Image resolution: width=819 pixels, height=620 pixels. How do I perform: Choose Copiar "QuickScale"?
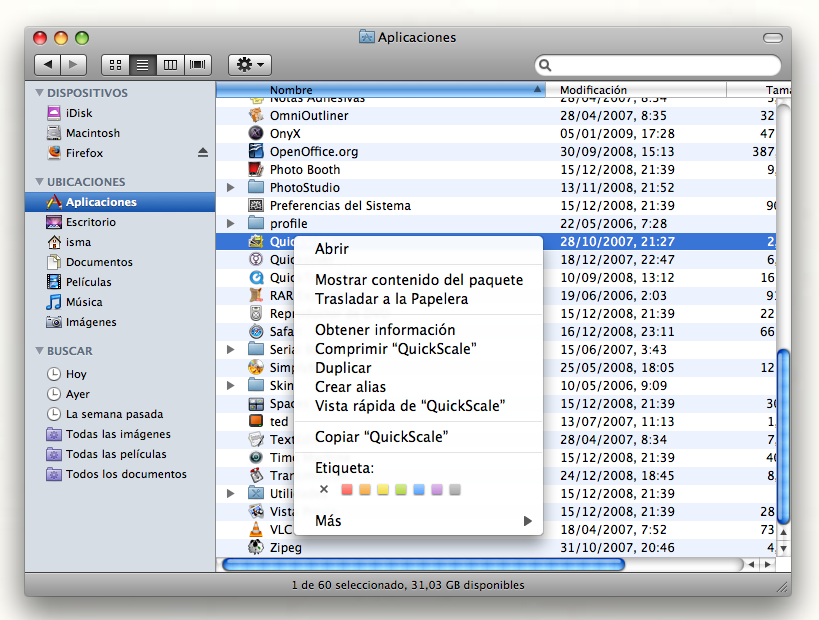(418, 437)
